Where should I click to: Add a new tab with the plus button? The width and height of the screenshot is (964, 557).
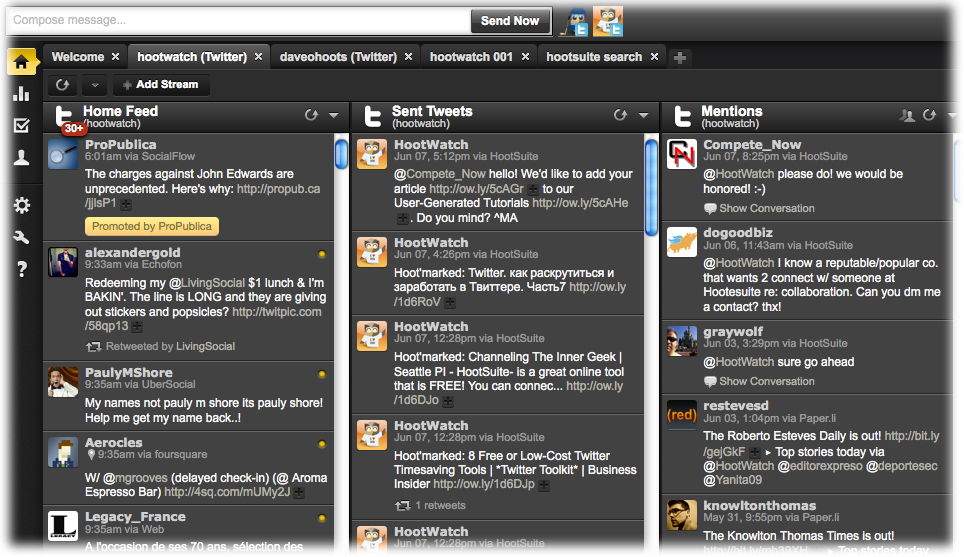tap(680, 58)
